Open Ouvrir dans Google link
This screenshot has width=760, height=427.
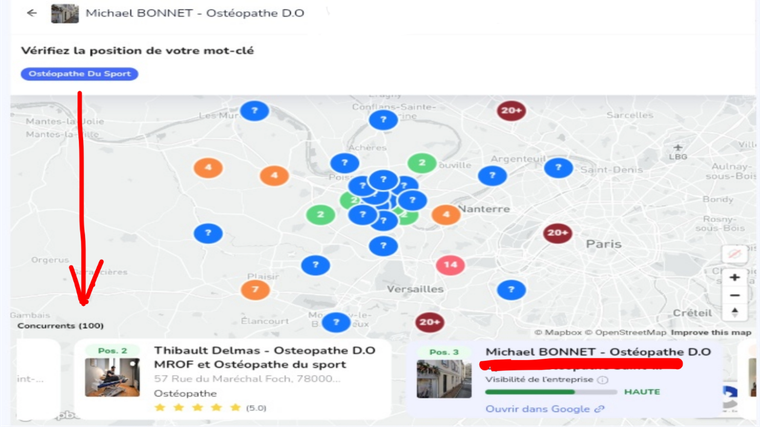click(x=545, y=409)
